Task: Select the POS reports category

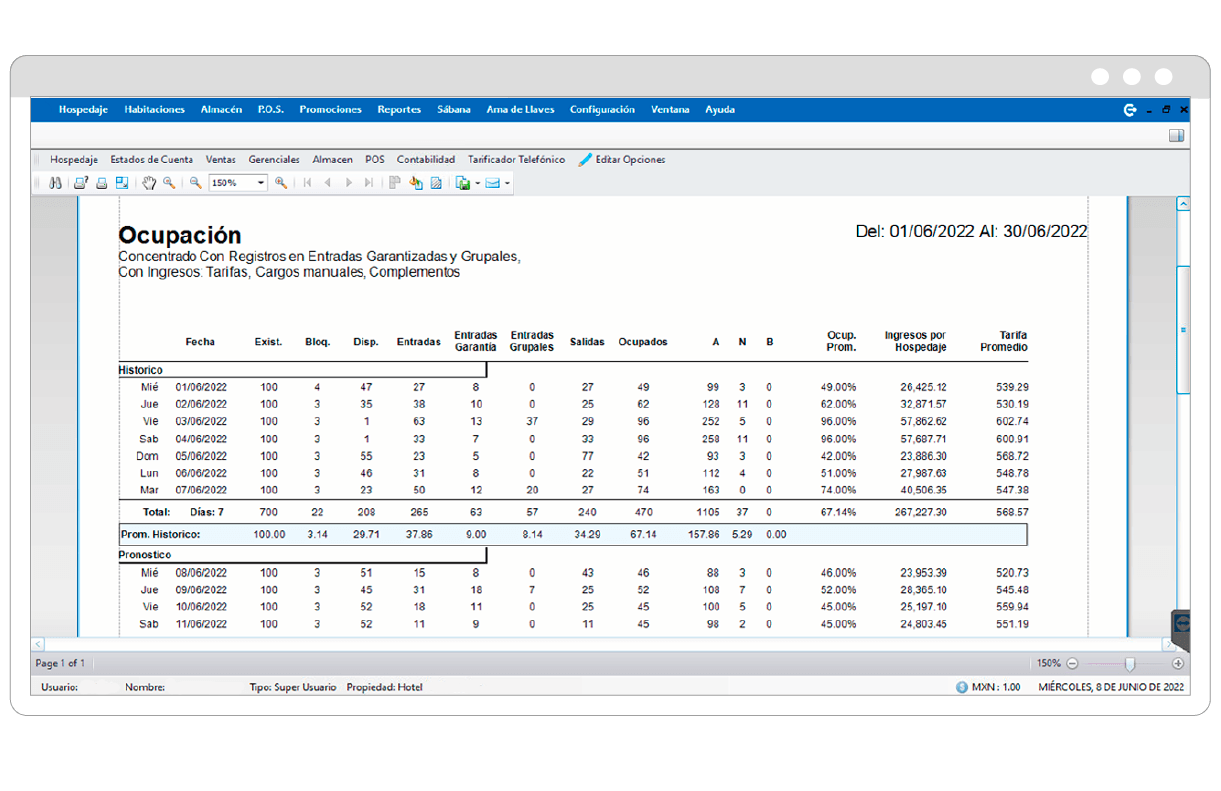Action: (x=375, y=159)
